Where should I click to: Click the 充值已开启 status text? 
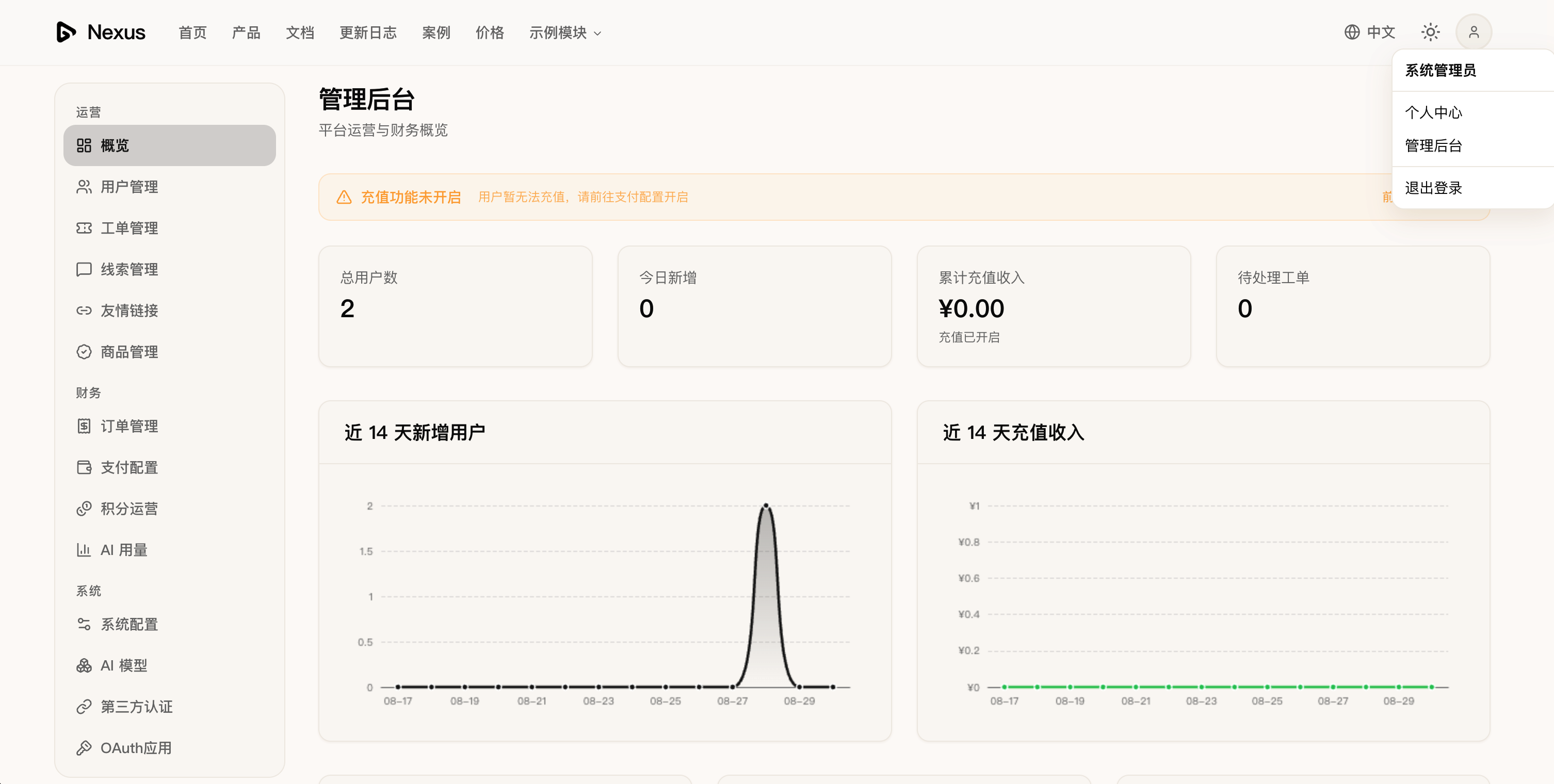pyautogui.click(x=969, y=337)
